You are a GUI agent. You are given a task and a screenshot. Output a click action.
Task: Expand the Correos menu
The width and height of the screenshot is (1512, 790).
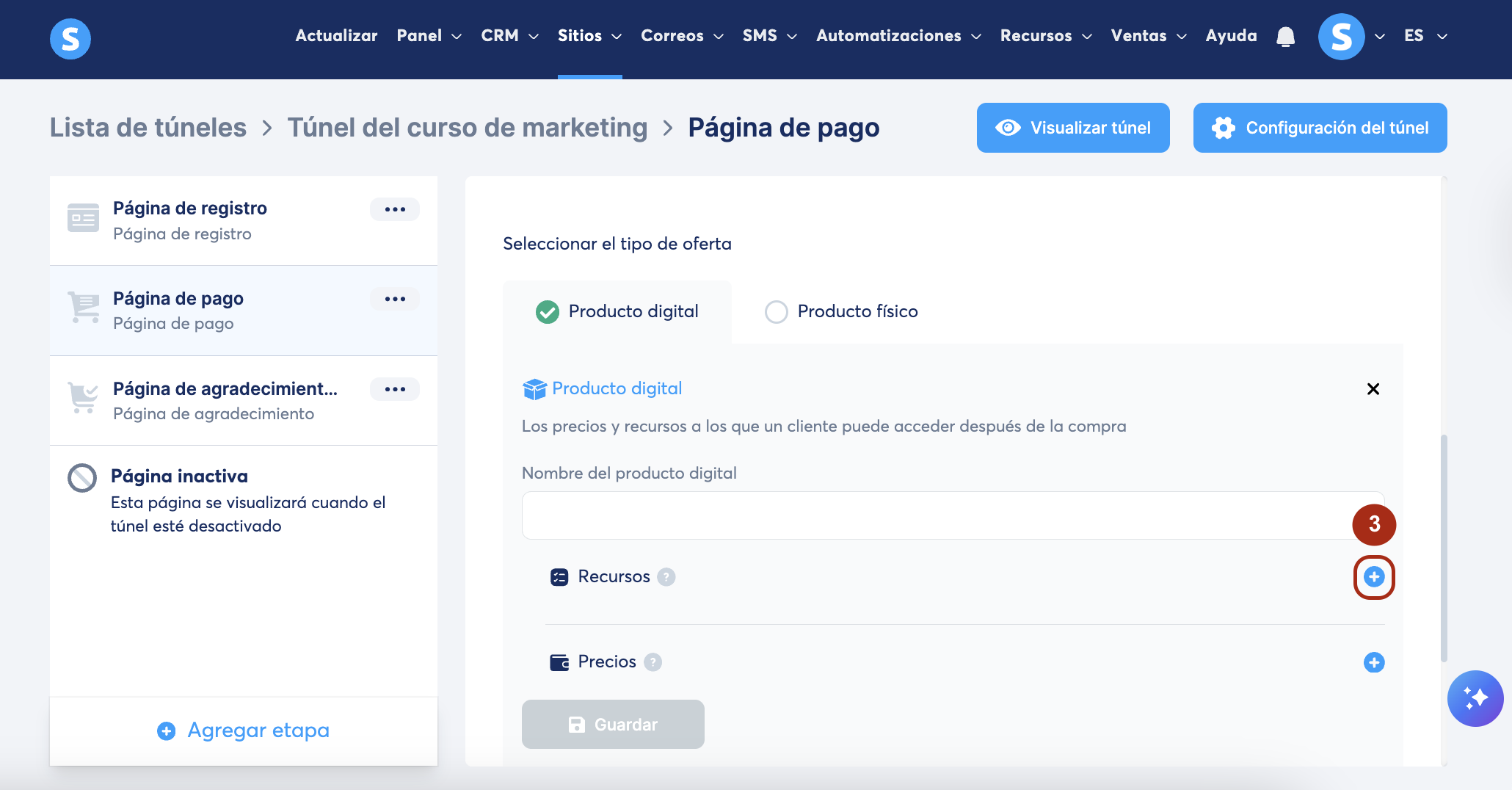pos(683,36)
